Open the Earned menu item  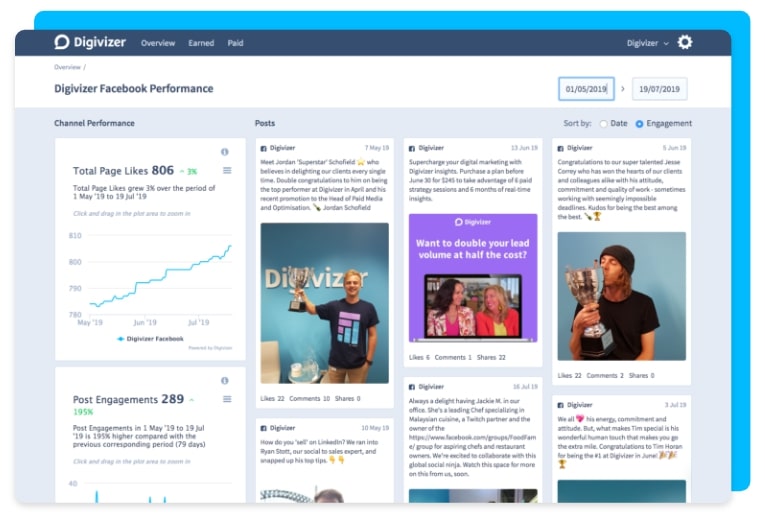click(201, 43)
